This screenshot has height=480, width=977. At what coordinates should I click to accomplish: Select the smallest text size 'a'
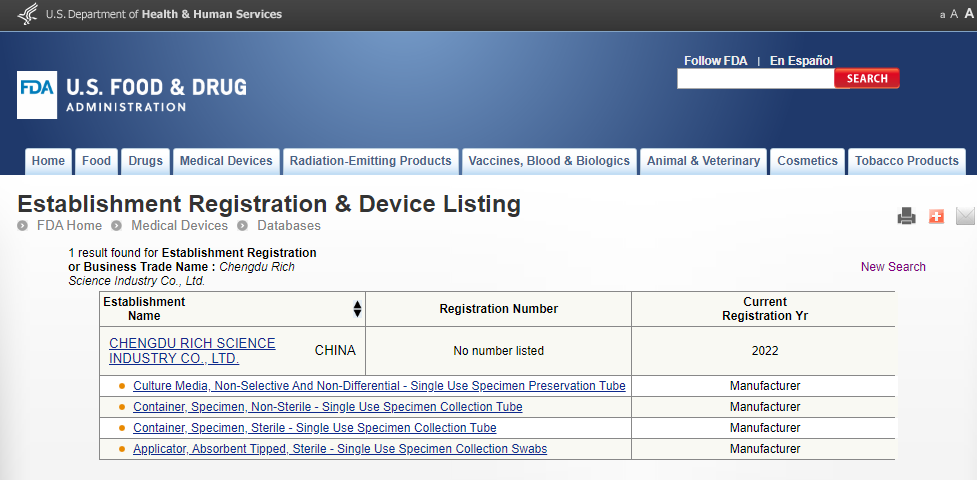click(942, 15)
